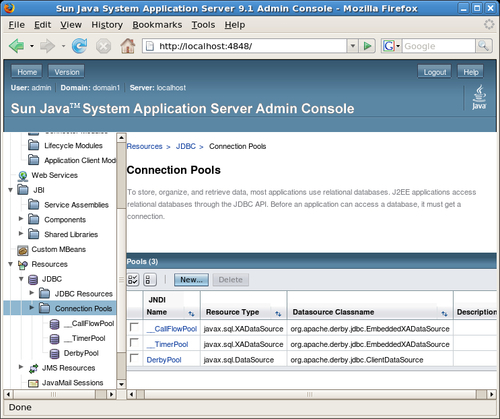Image resolution: width=500 pixels, height=419 pixels.
Task: Sort by Datasource Classname column icon
Action: click(x=444, y=313)
